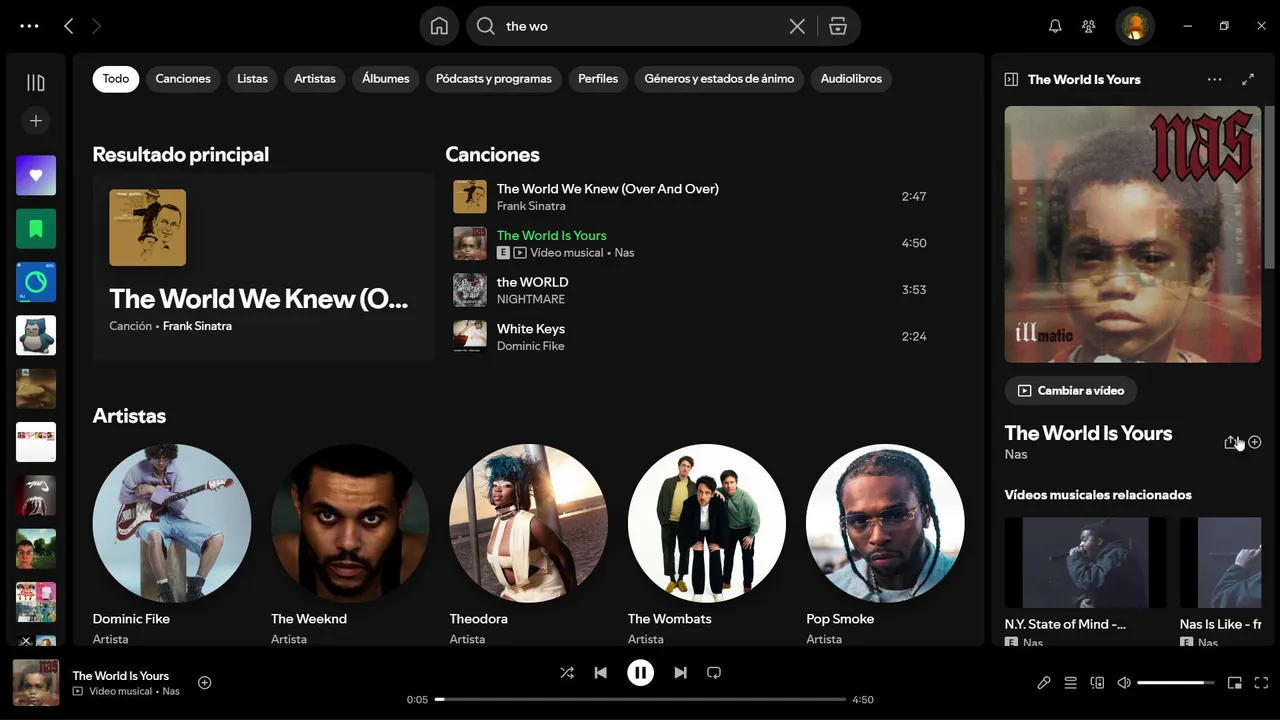Create a playlist with plus button
The width and height of the screenshot is (1280, 720).
36,121
